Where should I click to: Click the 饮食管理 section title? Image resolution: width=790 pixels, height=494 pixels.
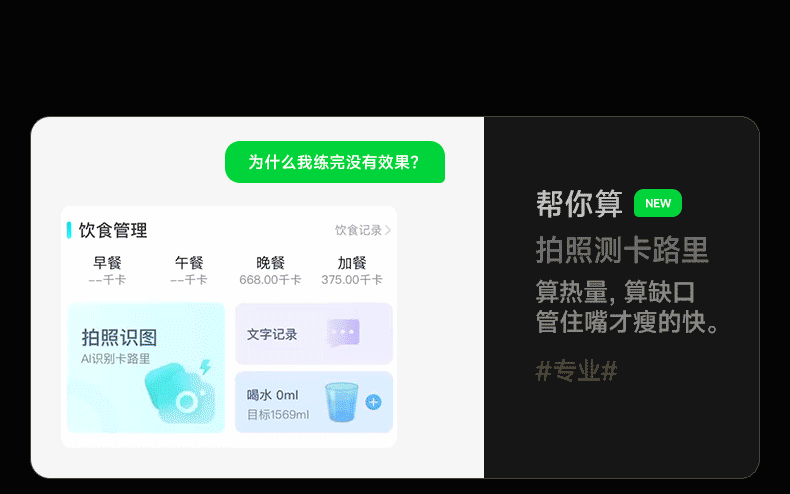coord(113,230)
